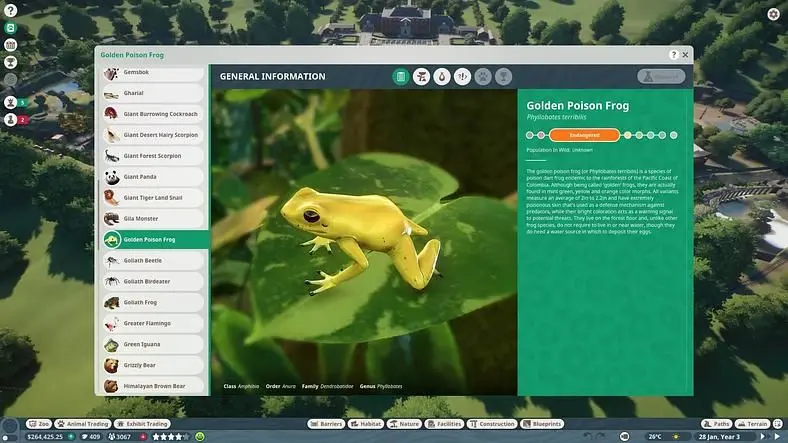The height and width of the screenshot is (443, 788).
Task: Click the orange Endangered status pill
Action: (x=584, y=135)
